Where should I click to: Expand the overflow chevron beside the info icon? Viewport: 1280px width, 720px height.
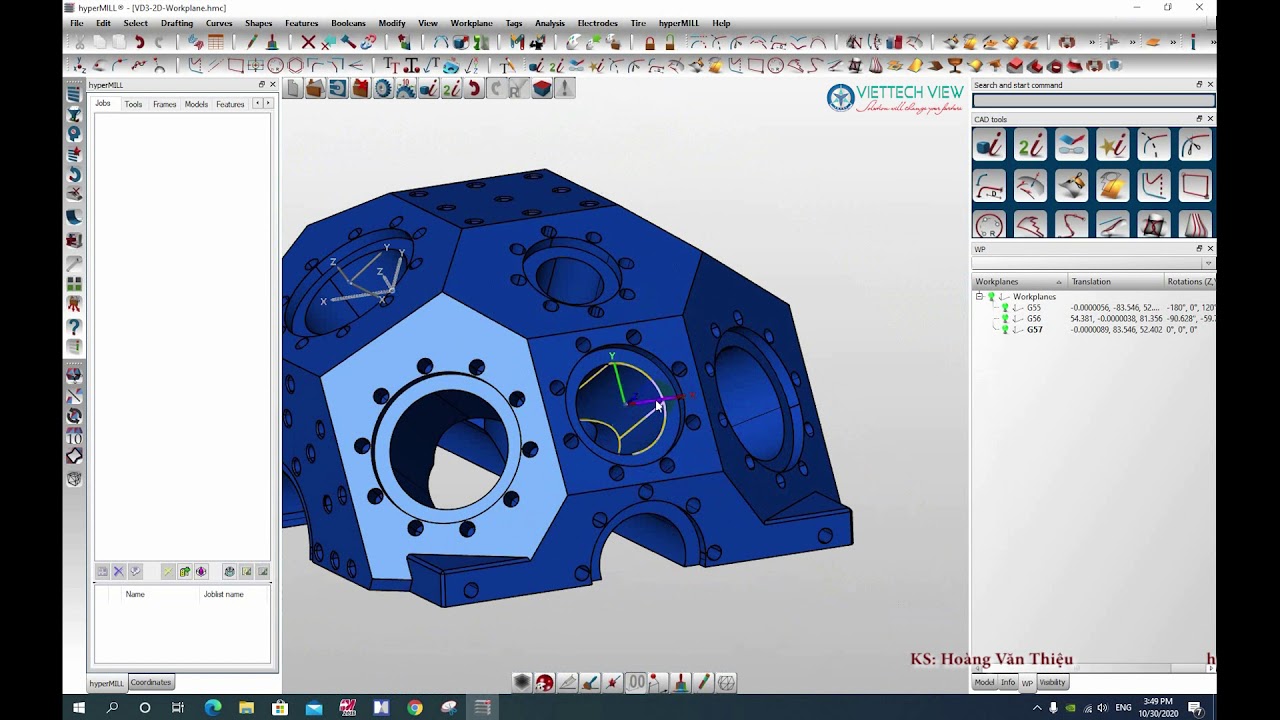point(1213,42)
